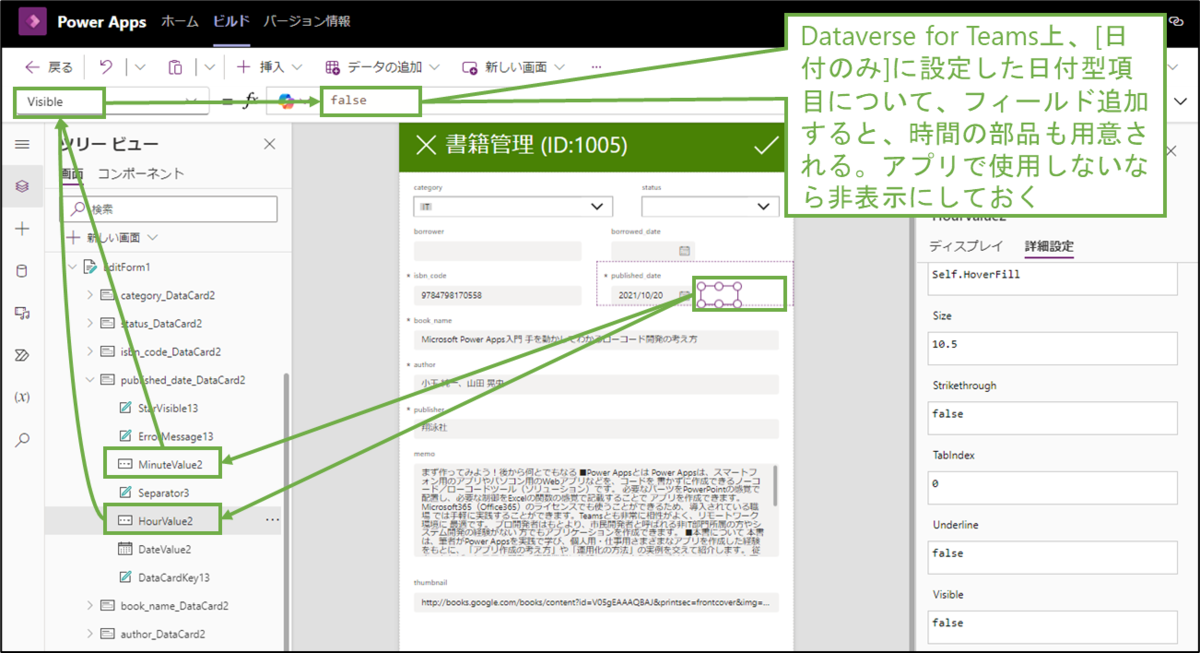Open the paste options dropdown arrow
Image resolution: width=1200 pixels, height=653 pixels.
click(x=209, y=67)
